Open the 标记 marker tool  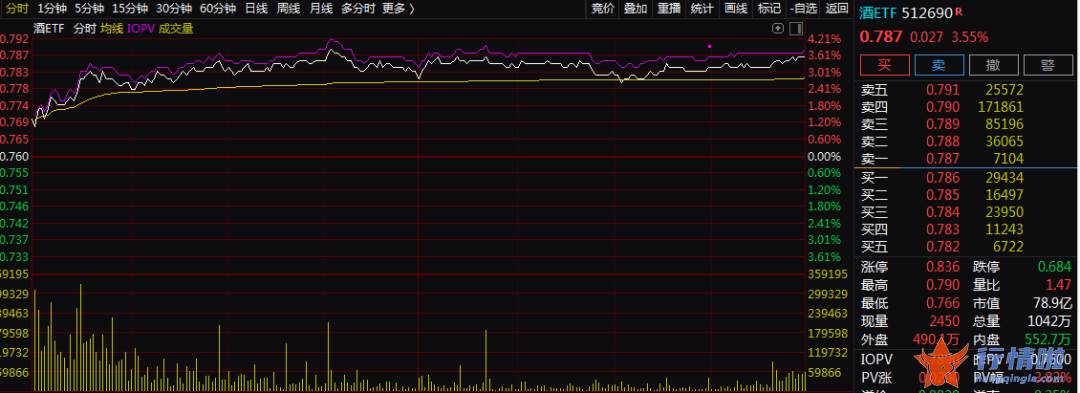769,8
